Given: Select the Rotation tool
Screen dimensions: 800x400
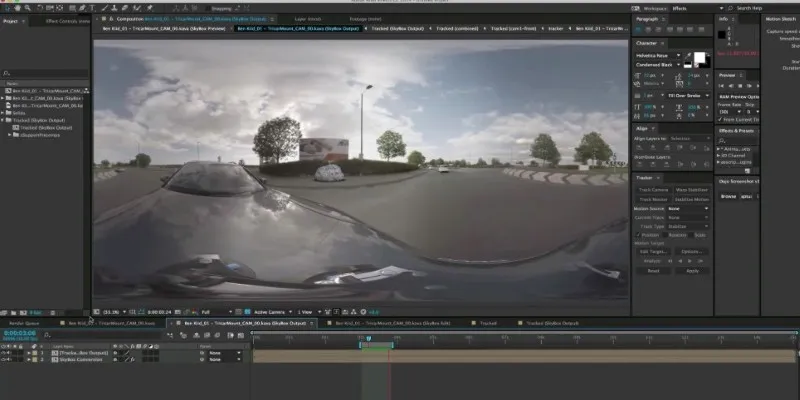Looking at the screenshot, I should (x=40, y=8).
